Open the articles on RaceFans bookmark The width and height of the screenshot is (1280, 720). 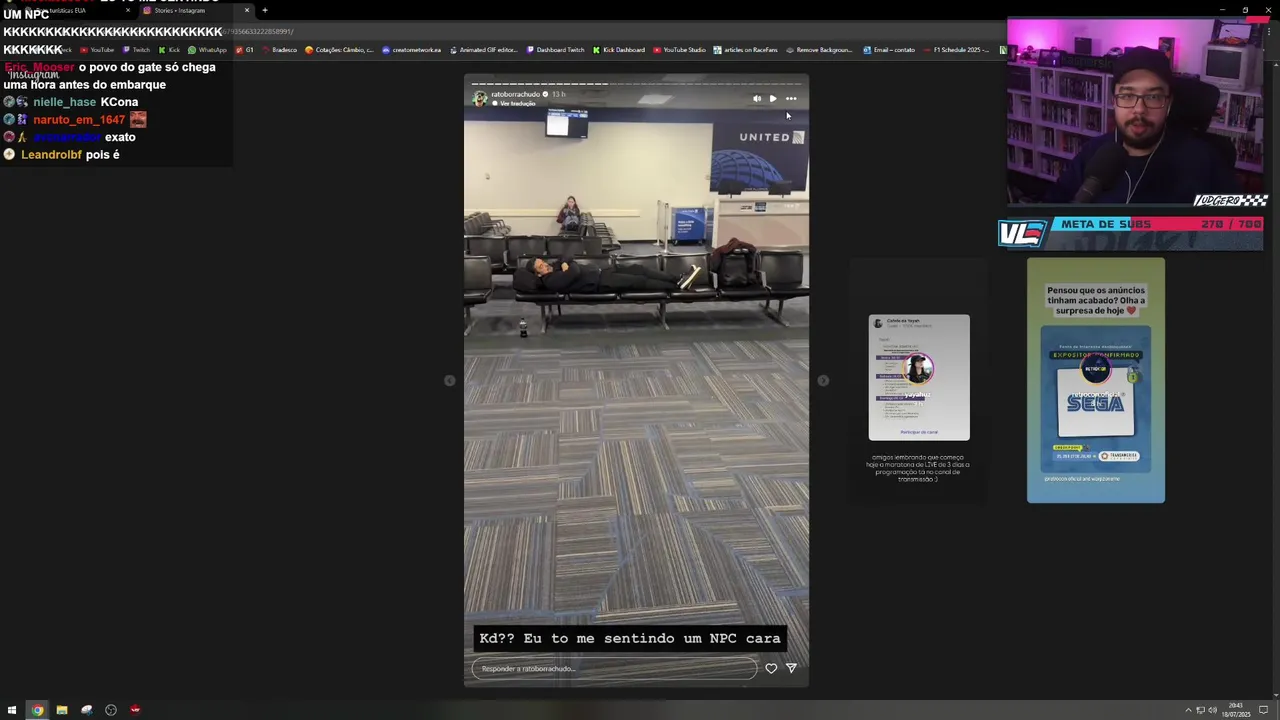pos(745,50)
